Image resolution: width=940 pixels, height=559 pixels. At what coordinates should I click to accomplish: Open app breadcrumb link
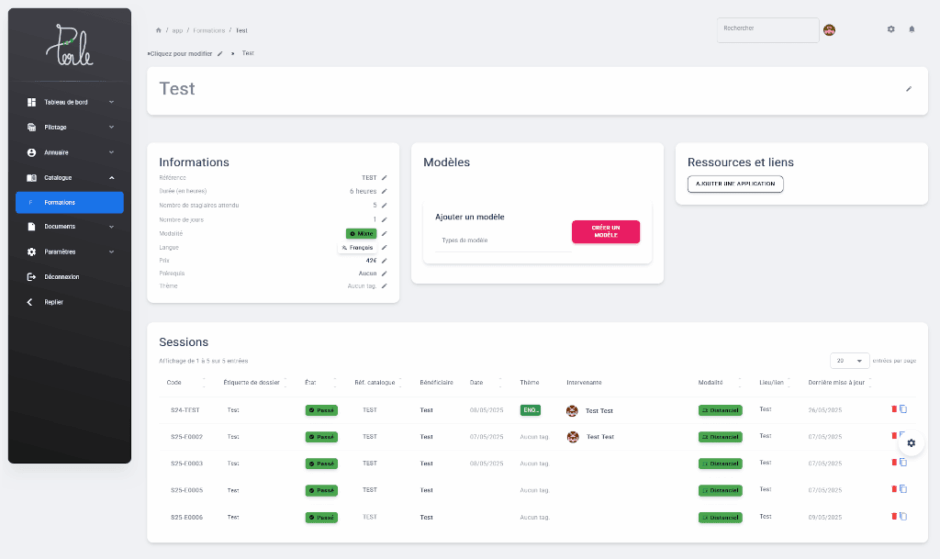(177, 31)
